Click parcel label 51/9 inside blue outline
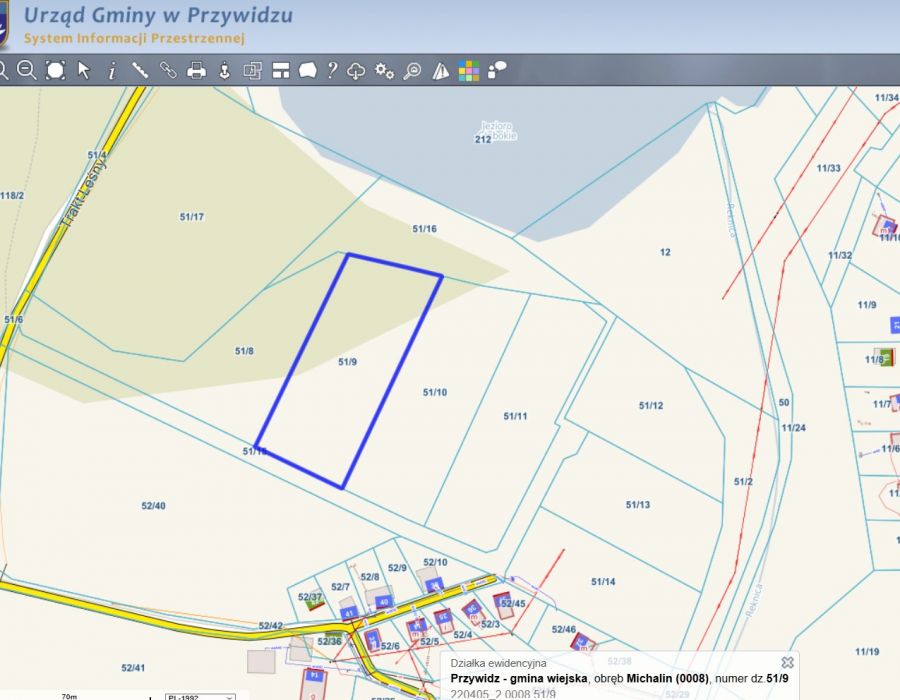 [x=347, y=361]
